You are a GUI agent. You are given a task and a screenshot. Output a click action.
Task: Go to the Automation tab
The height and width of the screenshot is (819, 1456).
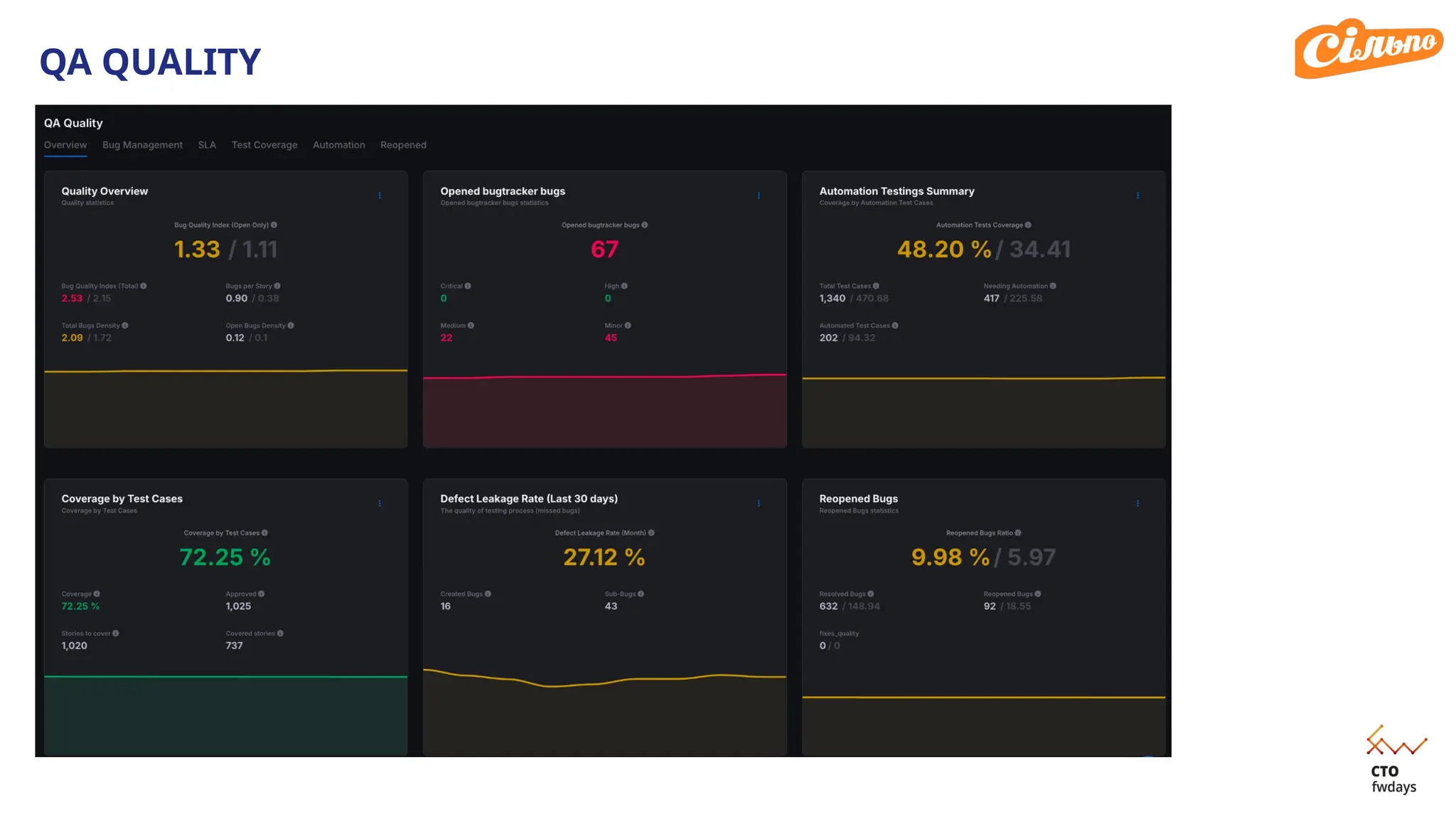pyautogui.click(x=338, y=145)
